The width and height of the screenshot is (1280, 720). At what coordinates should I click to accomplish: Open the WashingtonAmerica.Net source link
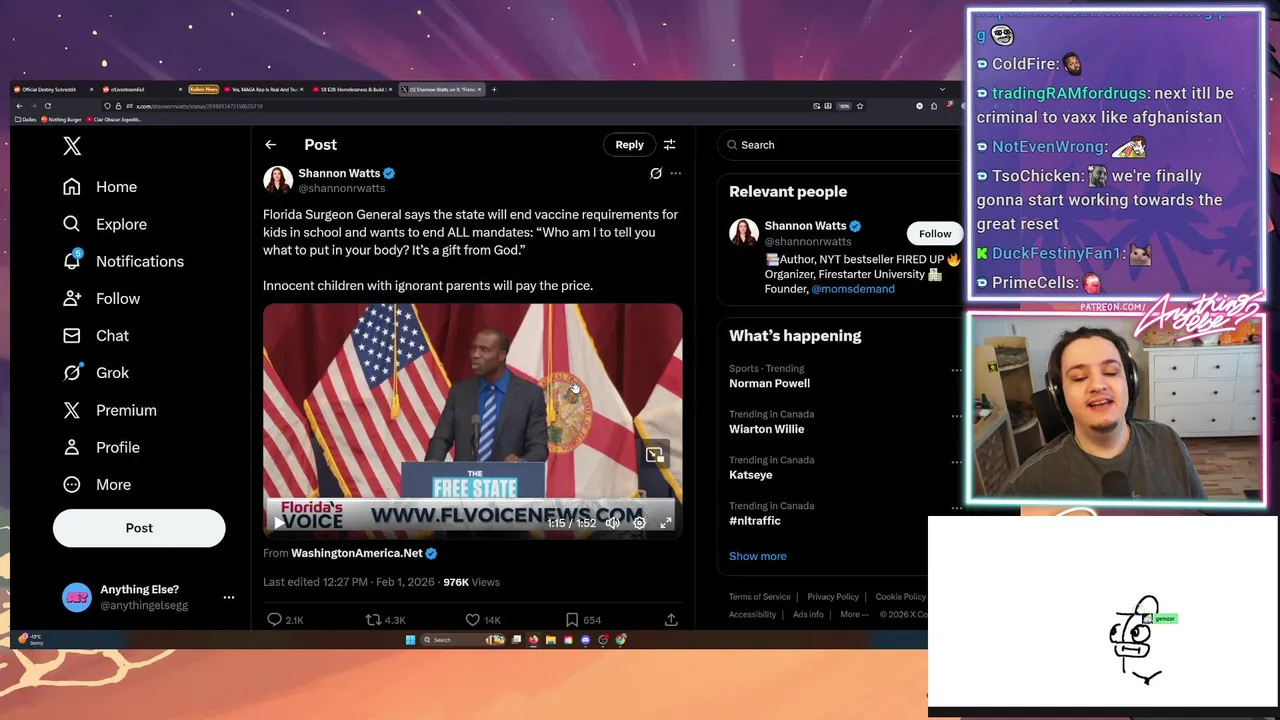coord(357,553)
